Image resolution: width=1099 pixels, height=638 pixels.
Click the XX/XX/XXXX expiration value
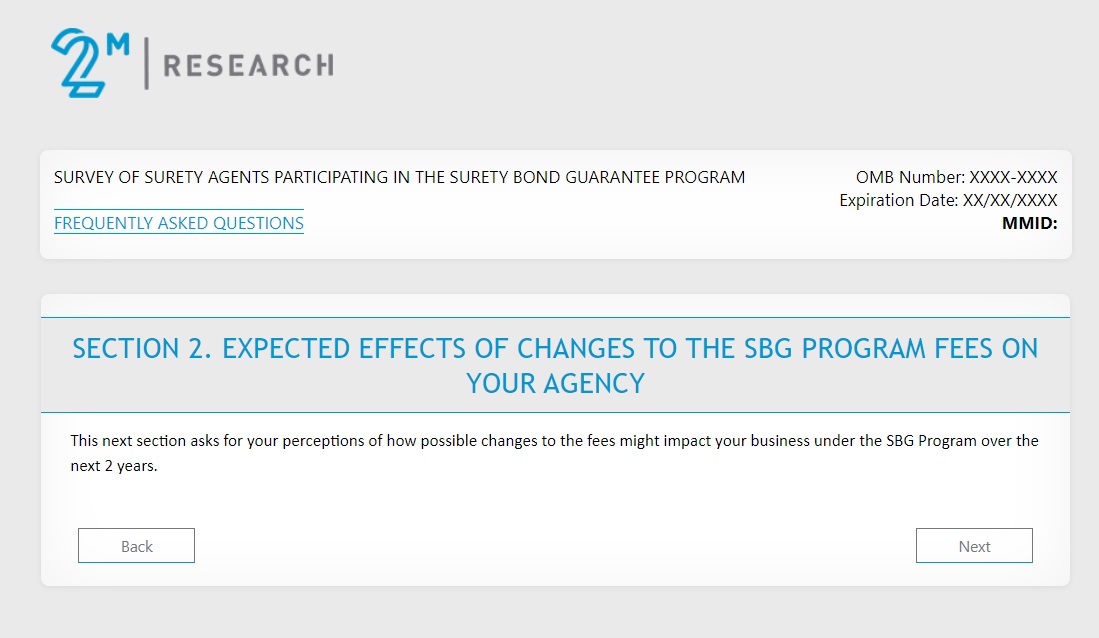tap(1009, 201)
